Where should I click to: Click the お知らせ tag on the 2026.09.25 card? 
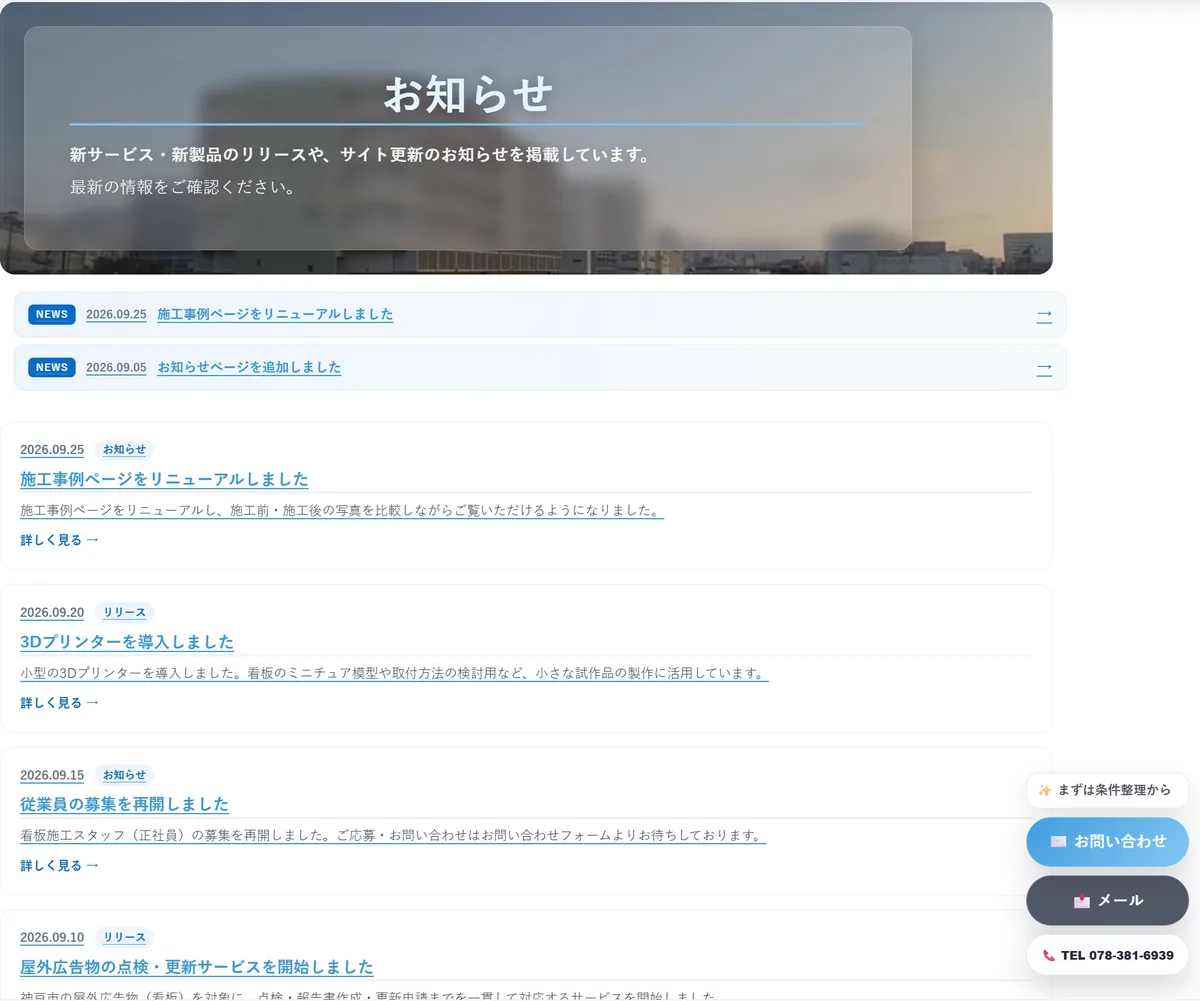tap(124, 450)
